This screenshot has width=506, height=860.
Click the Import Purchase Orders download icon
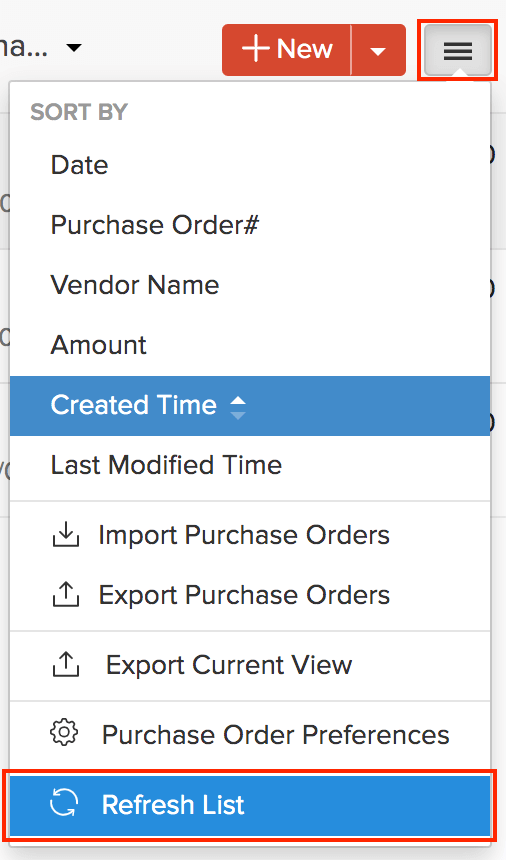[x=66, y=535]
